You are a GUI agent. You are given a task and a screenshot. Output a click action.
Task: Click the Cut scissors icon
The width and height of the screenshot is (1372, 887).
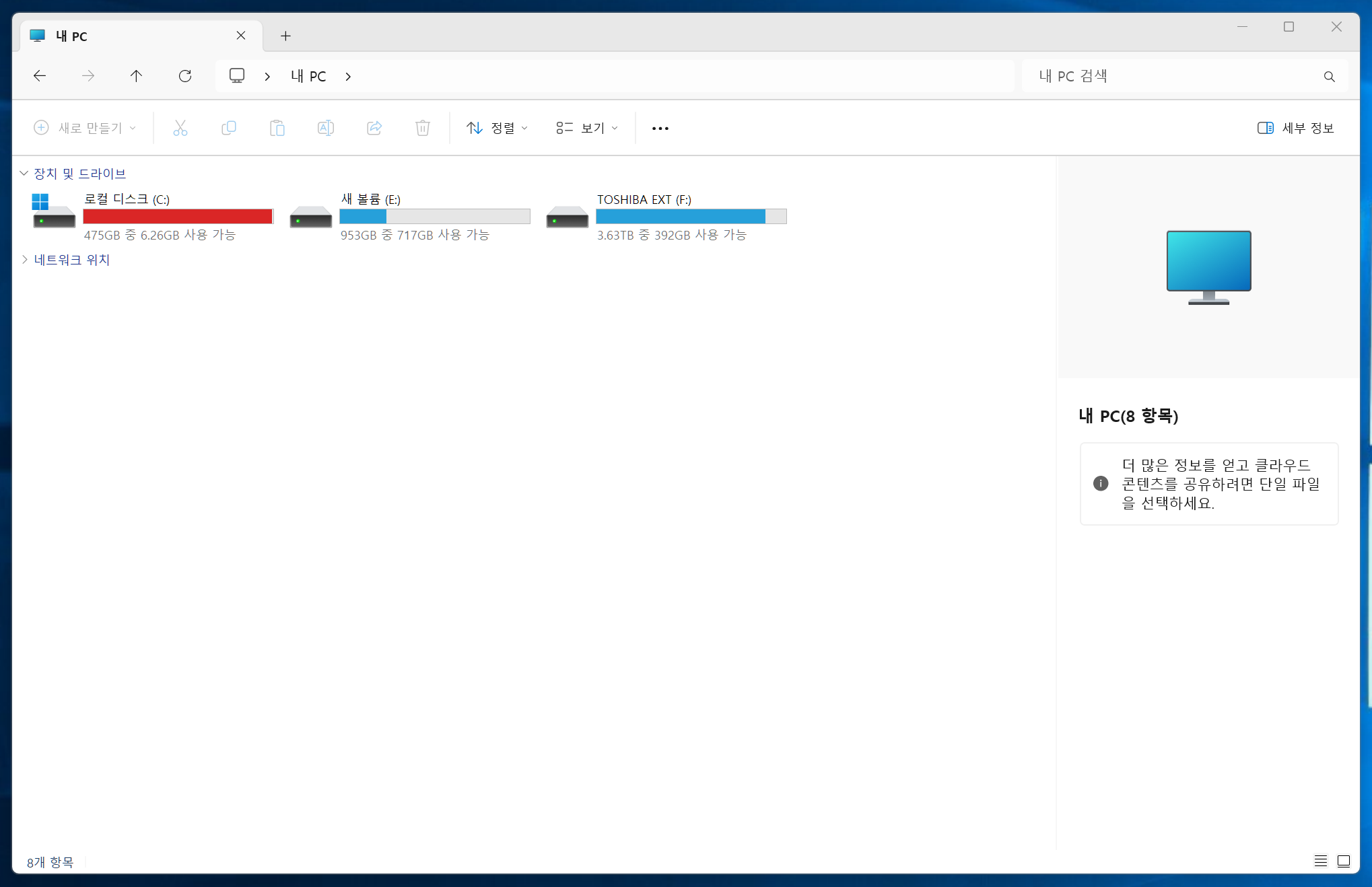point(180,128)
